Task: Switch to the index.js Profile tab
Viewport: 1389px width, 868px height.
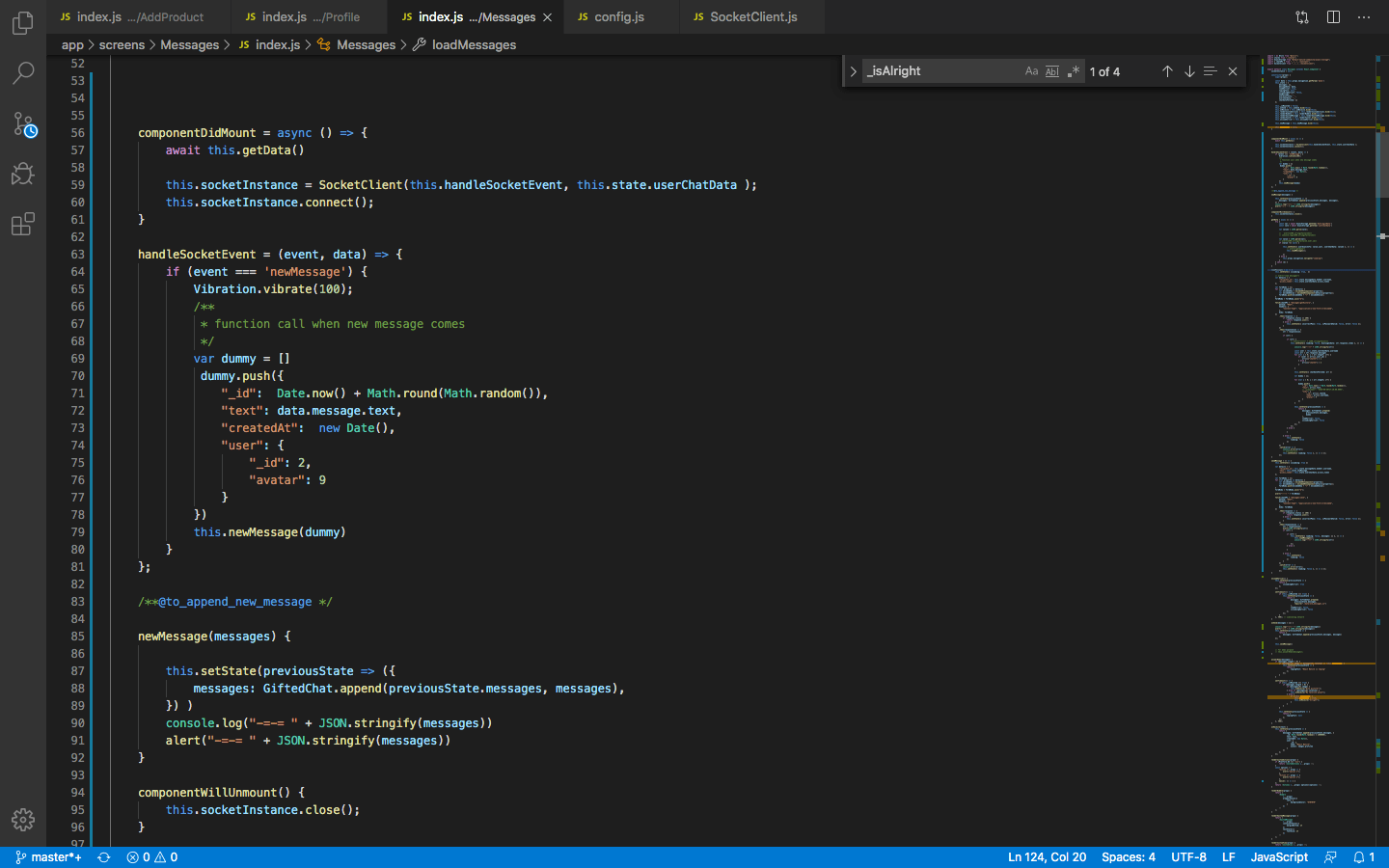Action: coord(310,17)
